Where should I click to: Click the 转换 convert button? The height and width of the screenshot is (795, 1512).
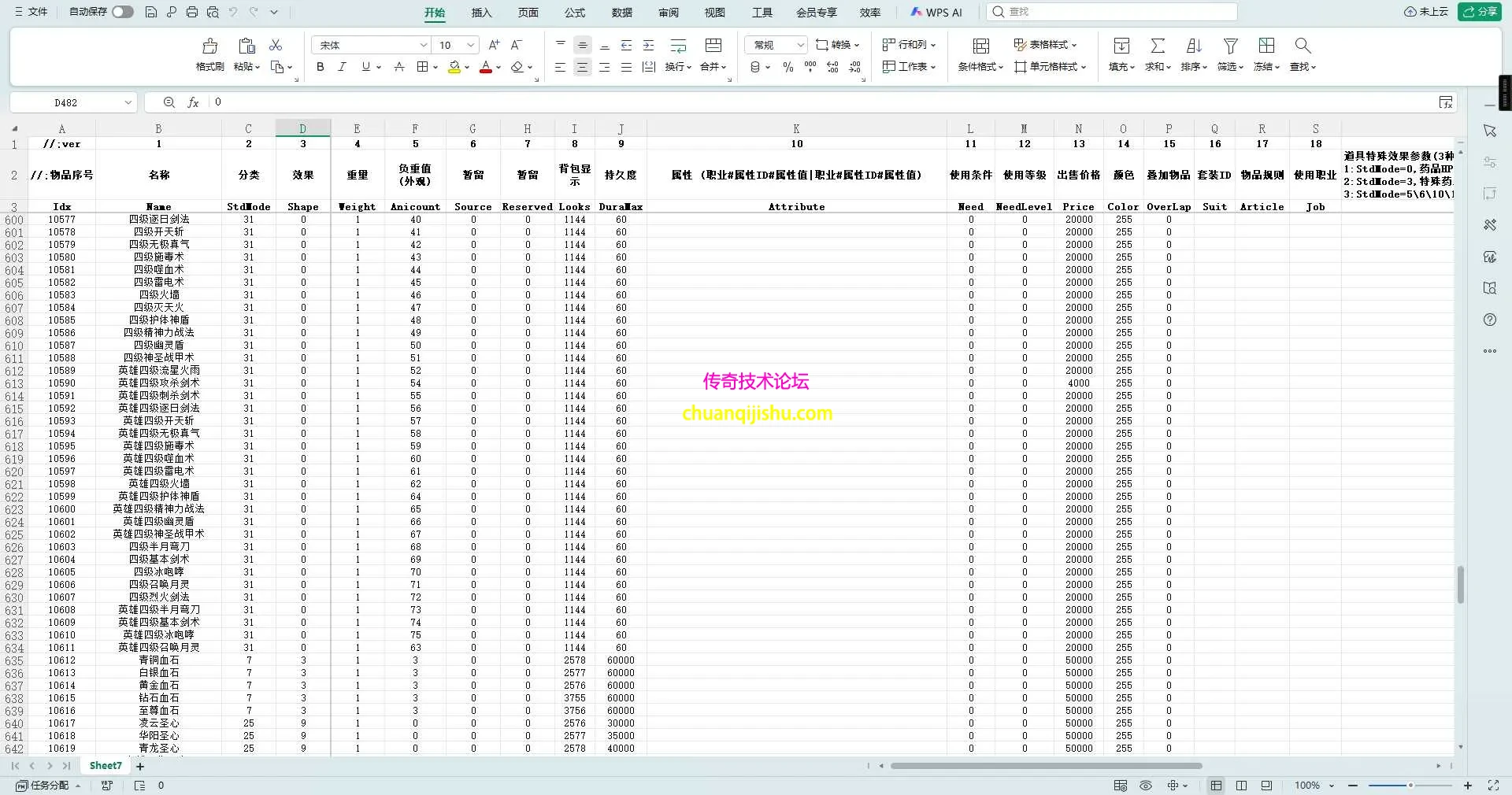[x=838, y=45]
